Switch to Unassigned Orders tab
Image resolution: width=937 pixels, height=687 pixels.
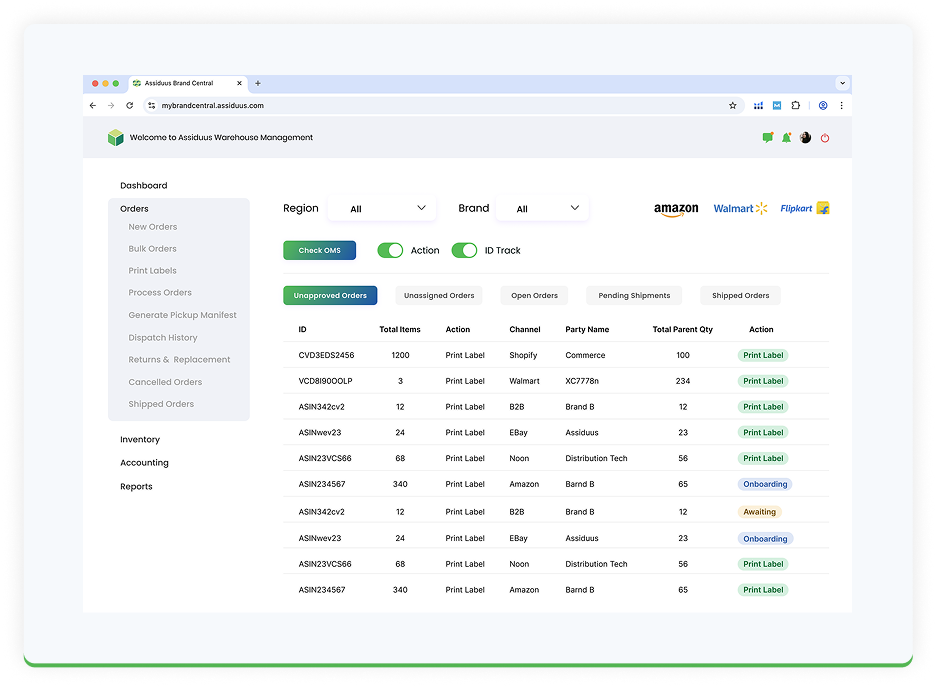click(x=439, y=295)
